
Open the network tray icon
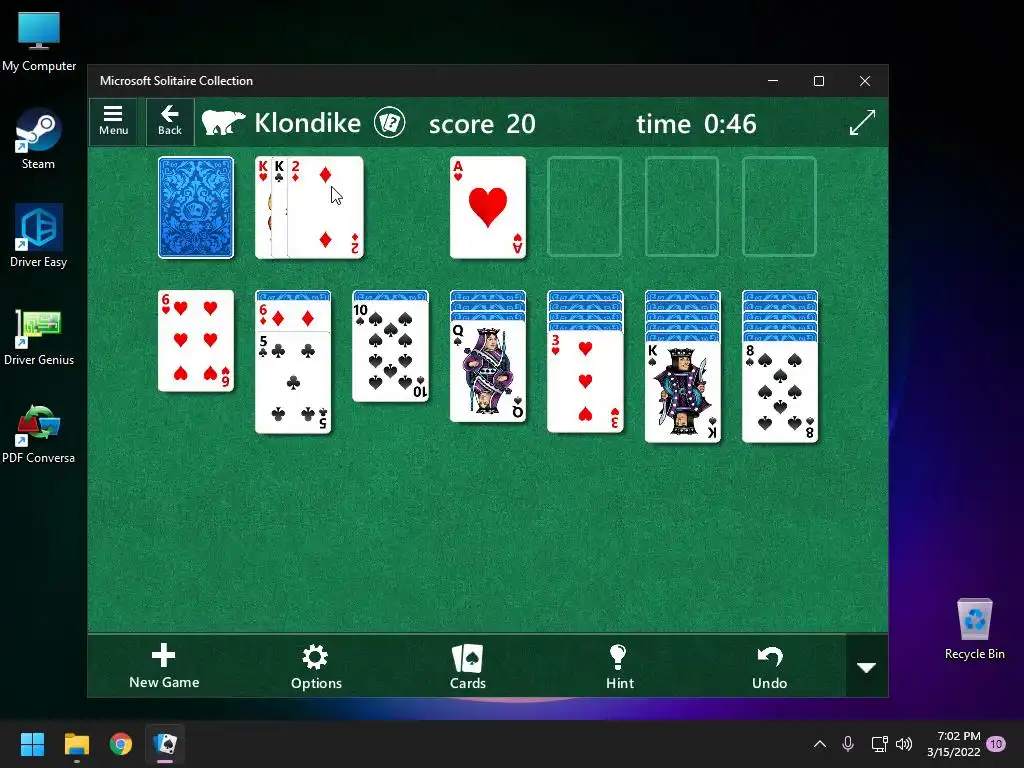[879, 744]
